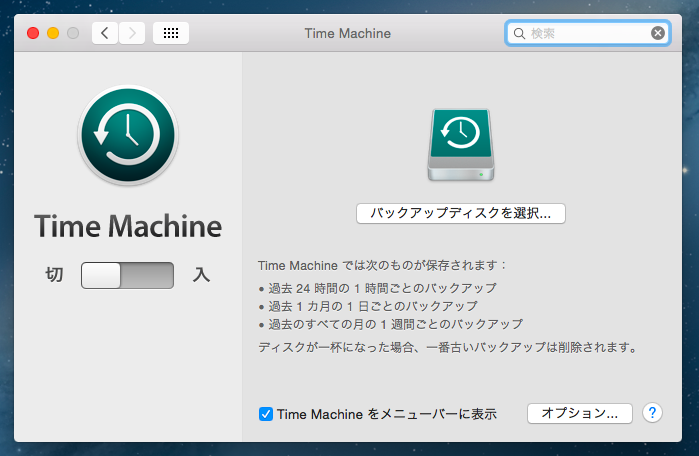The image size is (699, 456).
Task: Click the 入 label beside the switch
Action: 201,275
